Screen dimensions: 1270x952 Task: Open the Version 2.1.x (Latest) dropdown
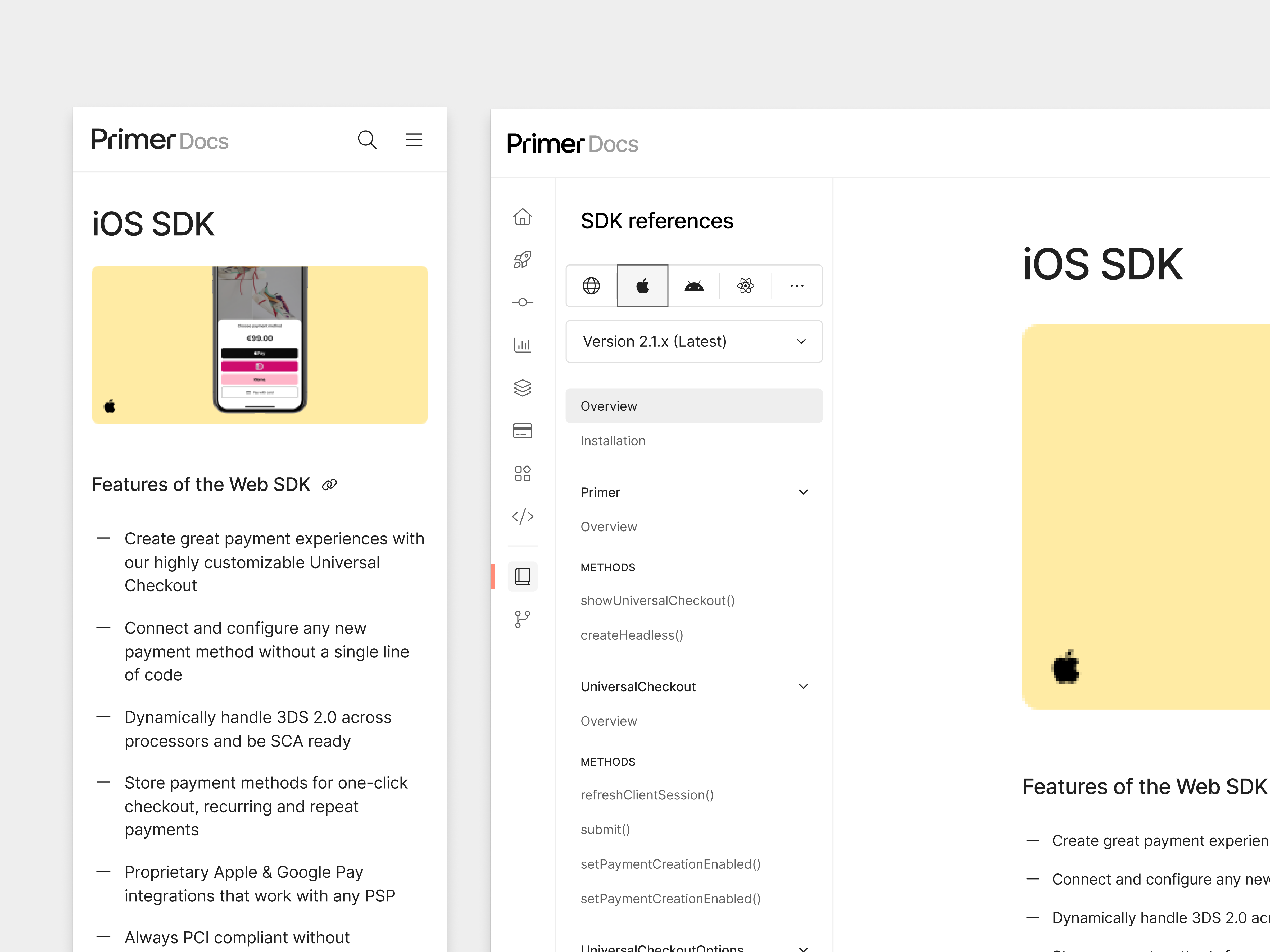click(694, 341)
